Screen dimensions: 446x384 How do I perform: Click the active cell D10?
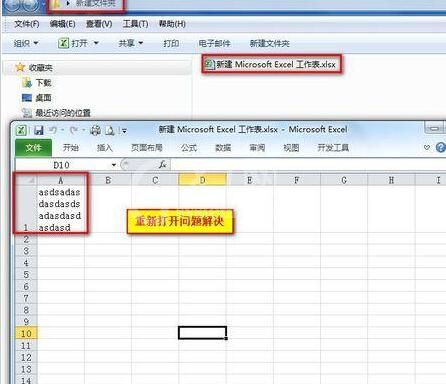(x=202, y=333)
